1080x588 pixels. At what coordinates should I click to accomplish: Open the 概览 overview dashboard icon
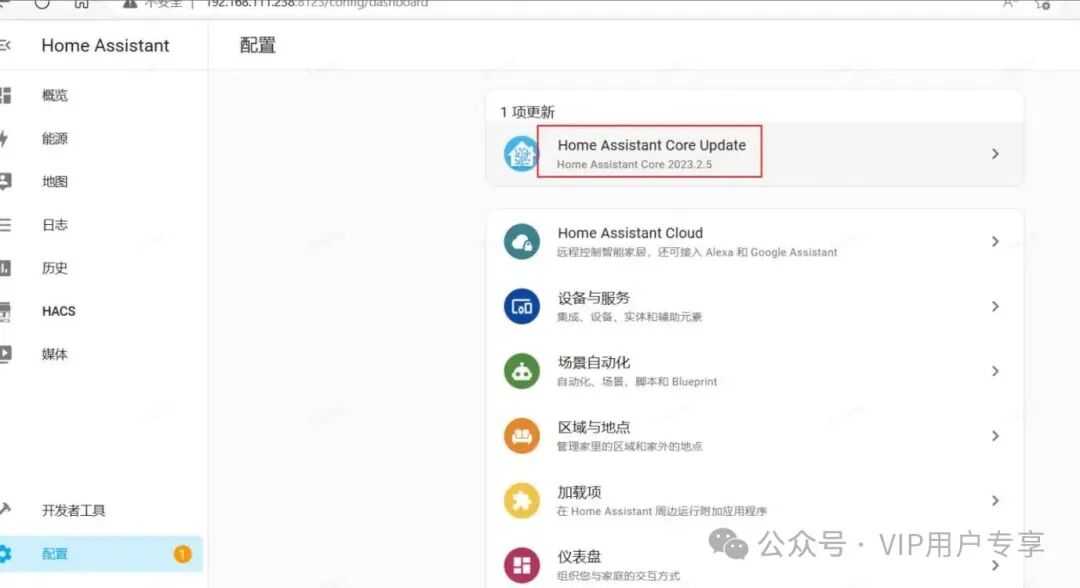(x=6, y=96)
